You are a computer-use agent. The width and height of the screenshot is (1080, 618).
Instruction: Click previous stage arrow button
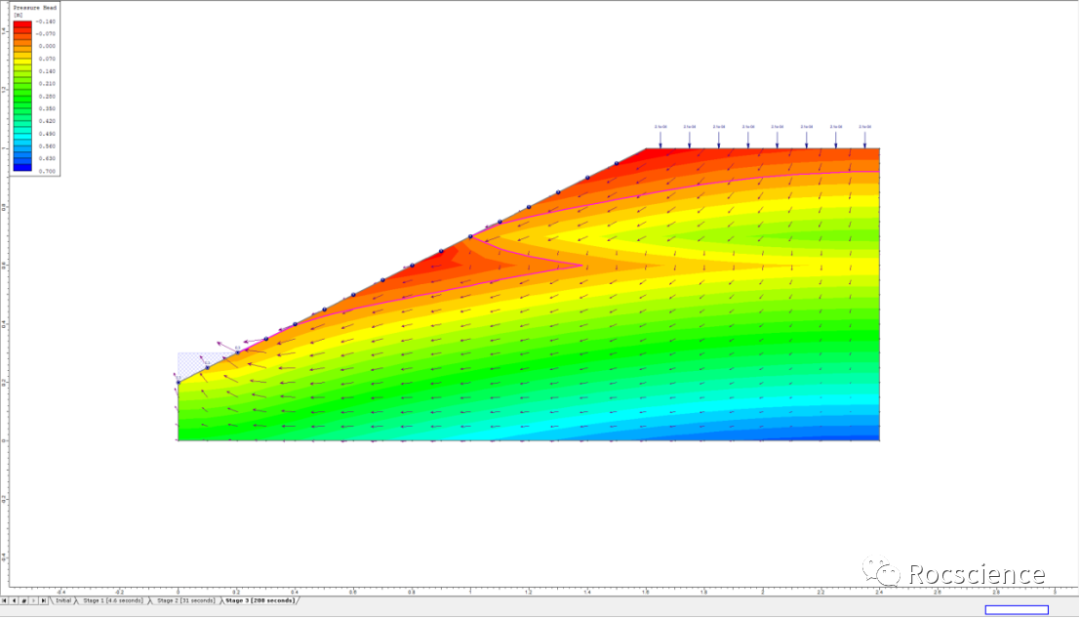(14, 600)
